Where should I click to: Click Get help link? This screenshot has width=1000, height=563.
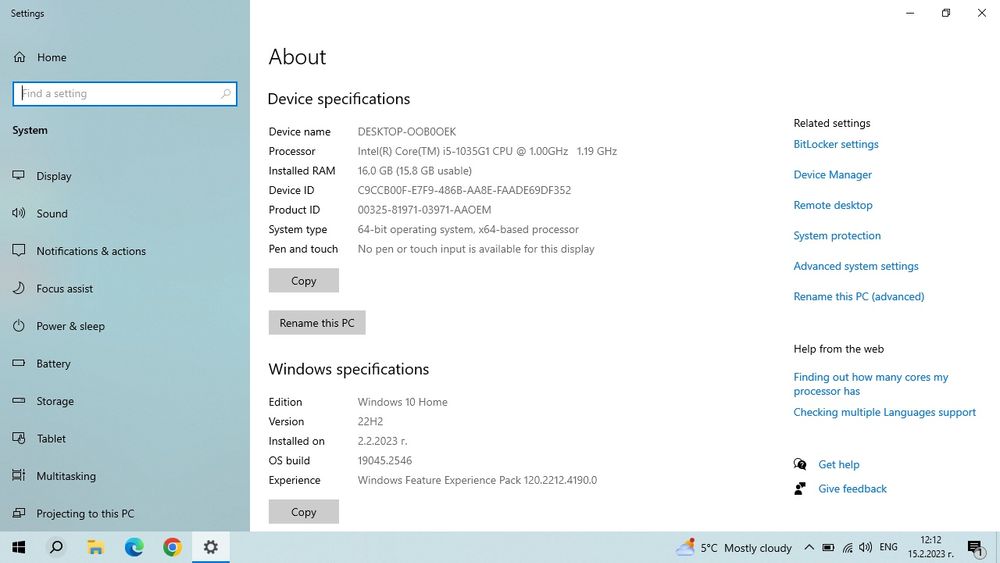(x=839, y=464)
